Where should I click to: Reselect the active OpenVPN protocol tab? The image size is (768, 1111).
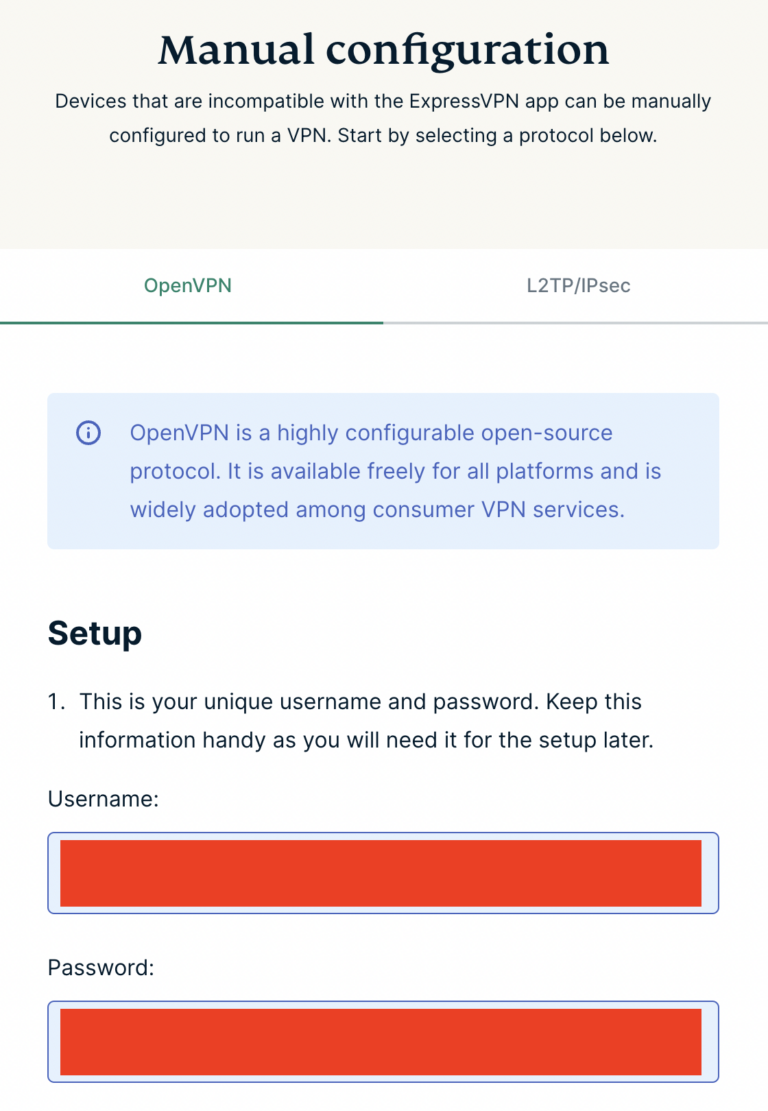(x=188, y=286)
